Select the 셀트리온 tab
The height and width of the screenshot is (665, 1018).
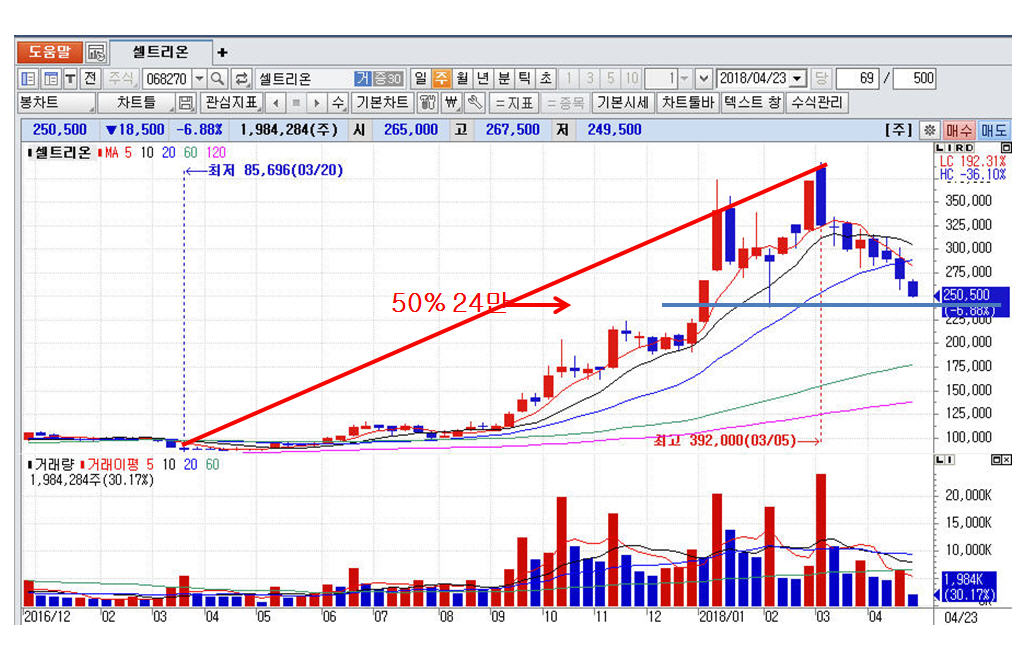(x=160, y=52)
